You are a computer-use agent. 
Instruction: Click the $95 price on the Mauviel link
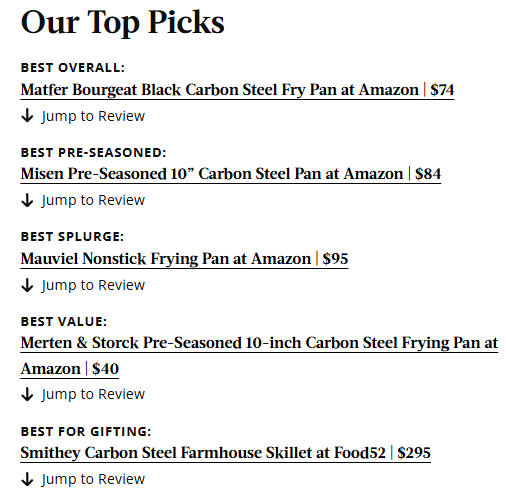point(335,259)
